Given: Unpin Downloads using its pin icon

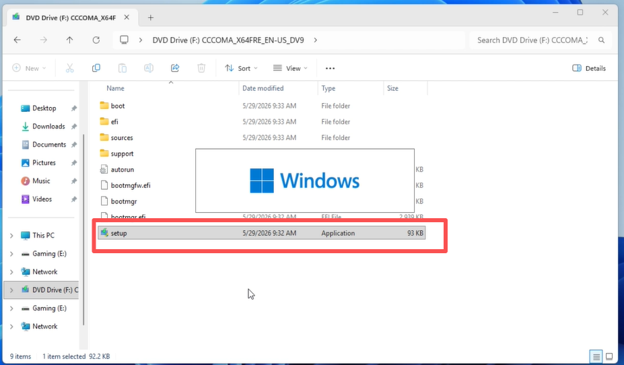Looking at the screenshot, I should [x=74, y=127].
